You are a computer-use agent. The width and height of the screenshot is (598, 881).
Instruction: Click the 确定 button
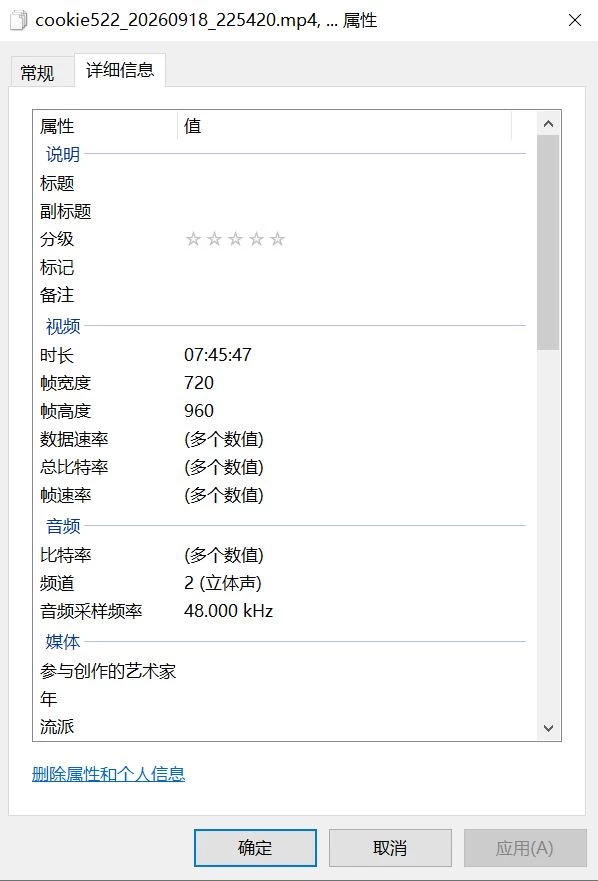coord(255,848)
